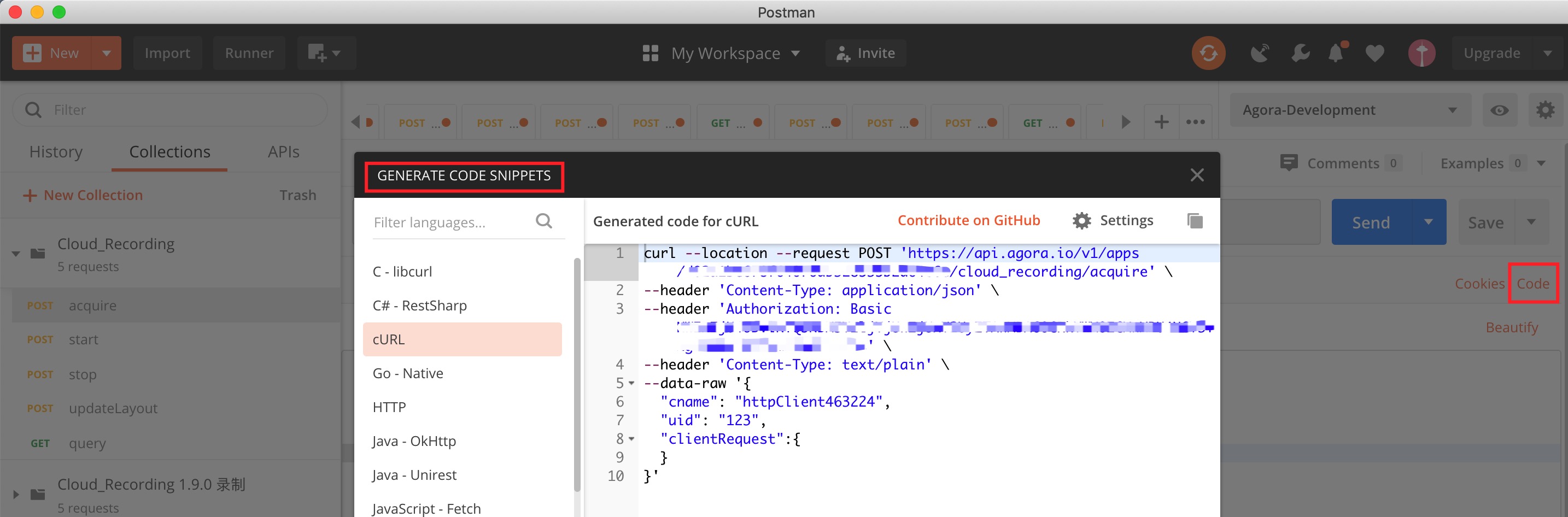Click search icon in Filter languages box
Viewport: 1568px width, 517px height.
pos(543,221)
